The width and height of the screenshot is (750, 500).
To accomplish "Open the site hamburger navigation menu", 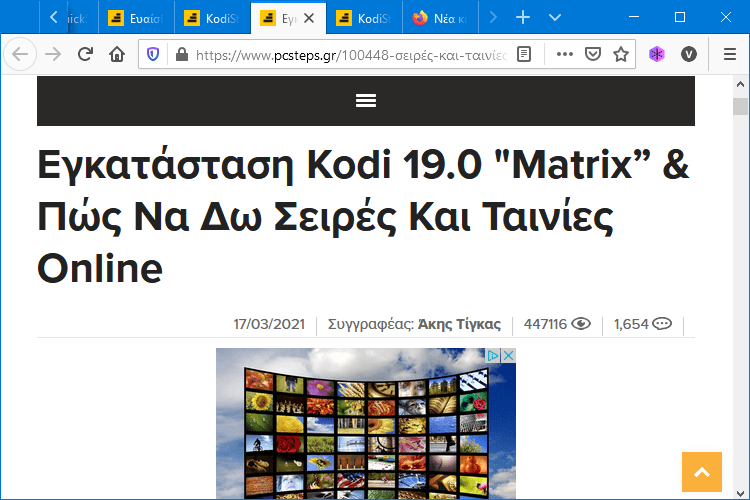I will point(366,100).
